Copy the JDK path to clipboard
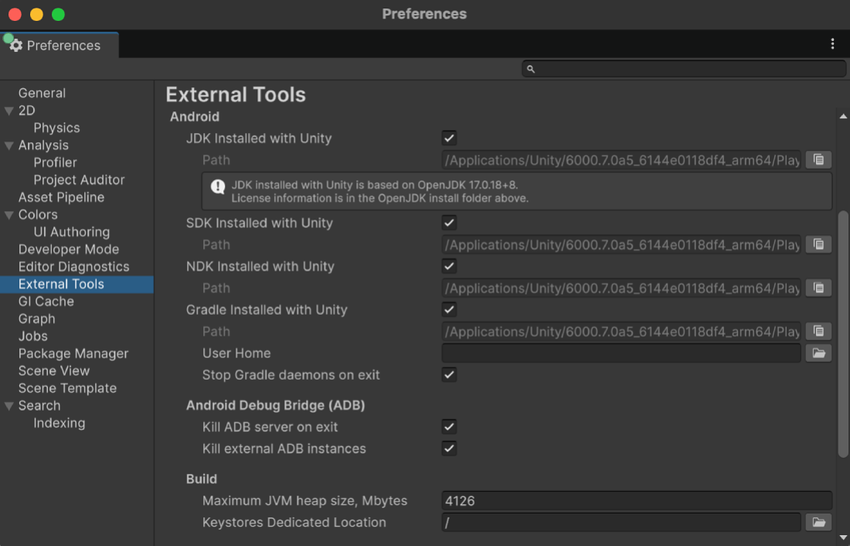This screenshot has height=546, width=850. (x=819, y=160)
